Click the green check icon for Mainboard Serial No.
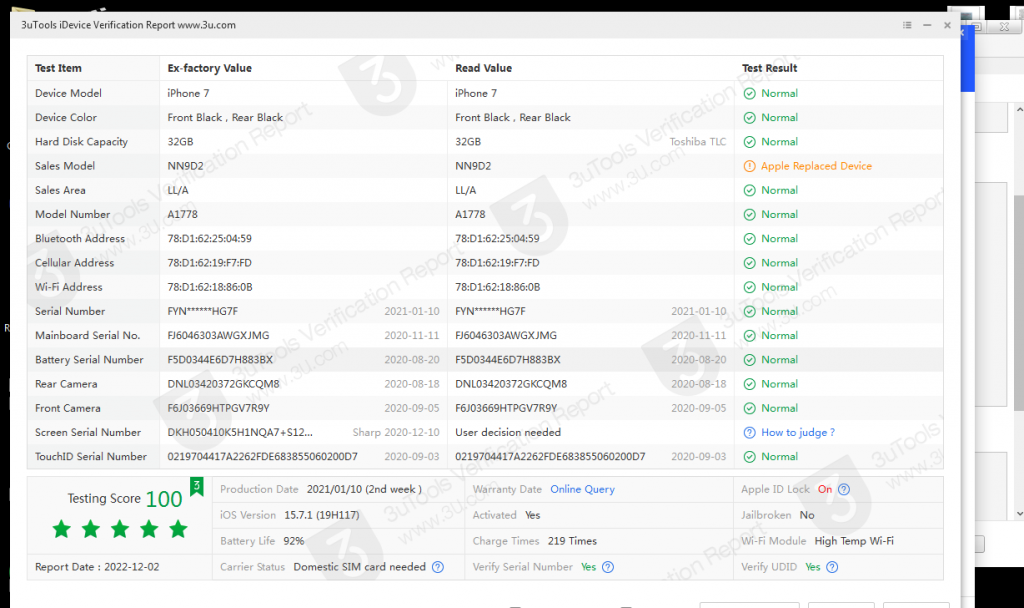The width and height of the screenshot is (1024, 608). coord(750,336)
